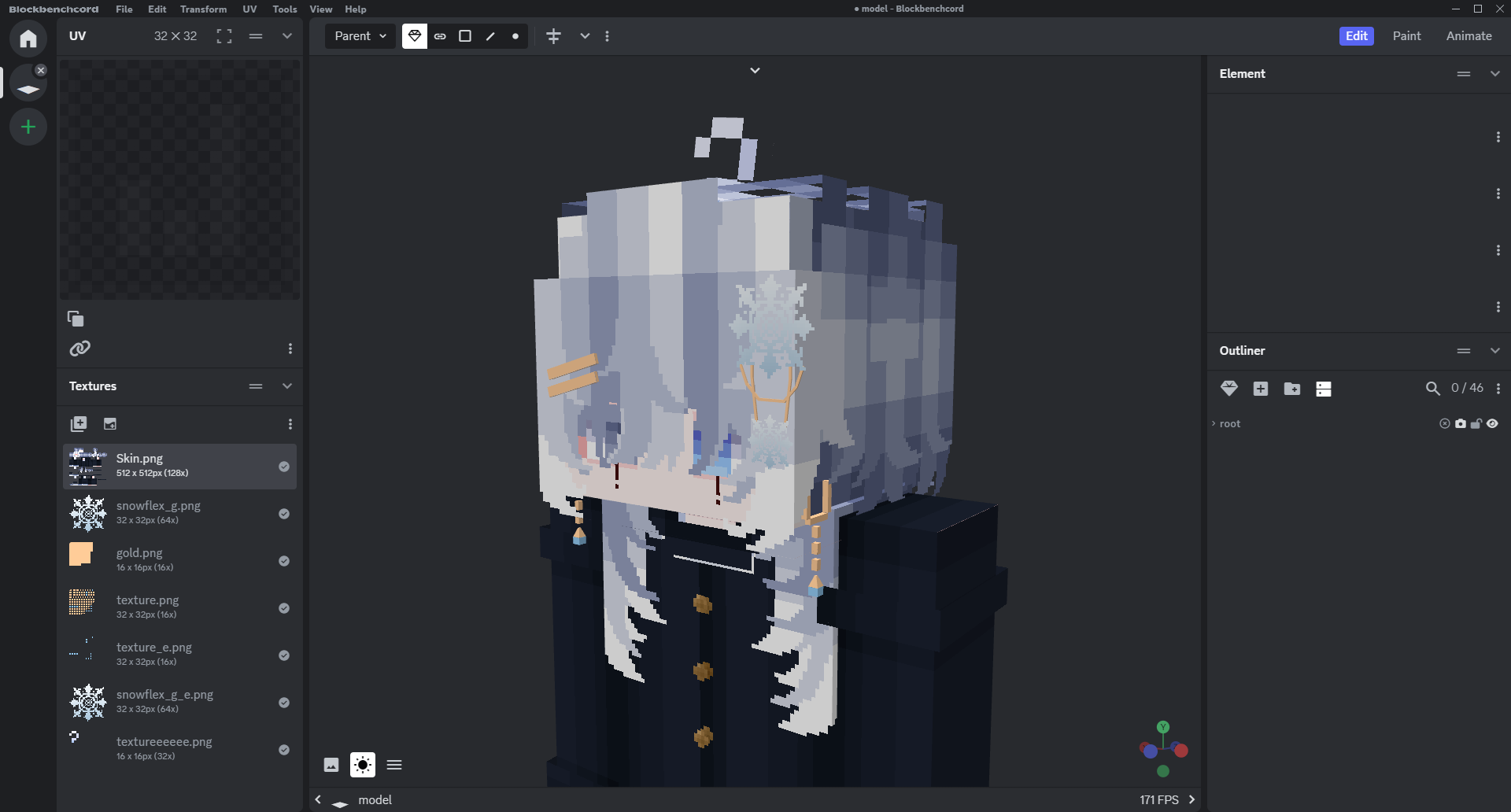Collapse the Textures panel

coord(287,386)
